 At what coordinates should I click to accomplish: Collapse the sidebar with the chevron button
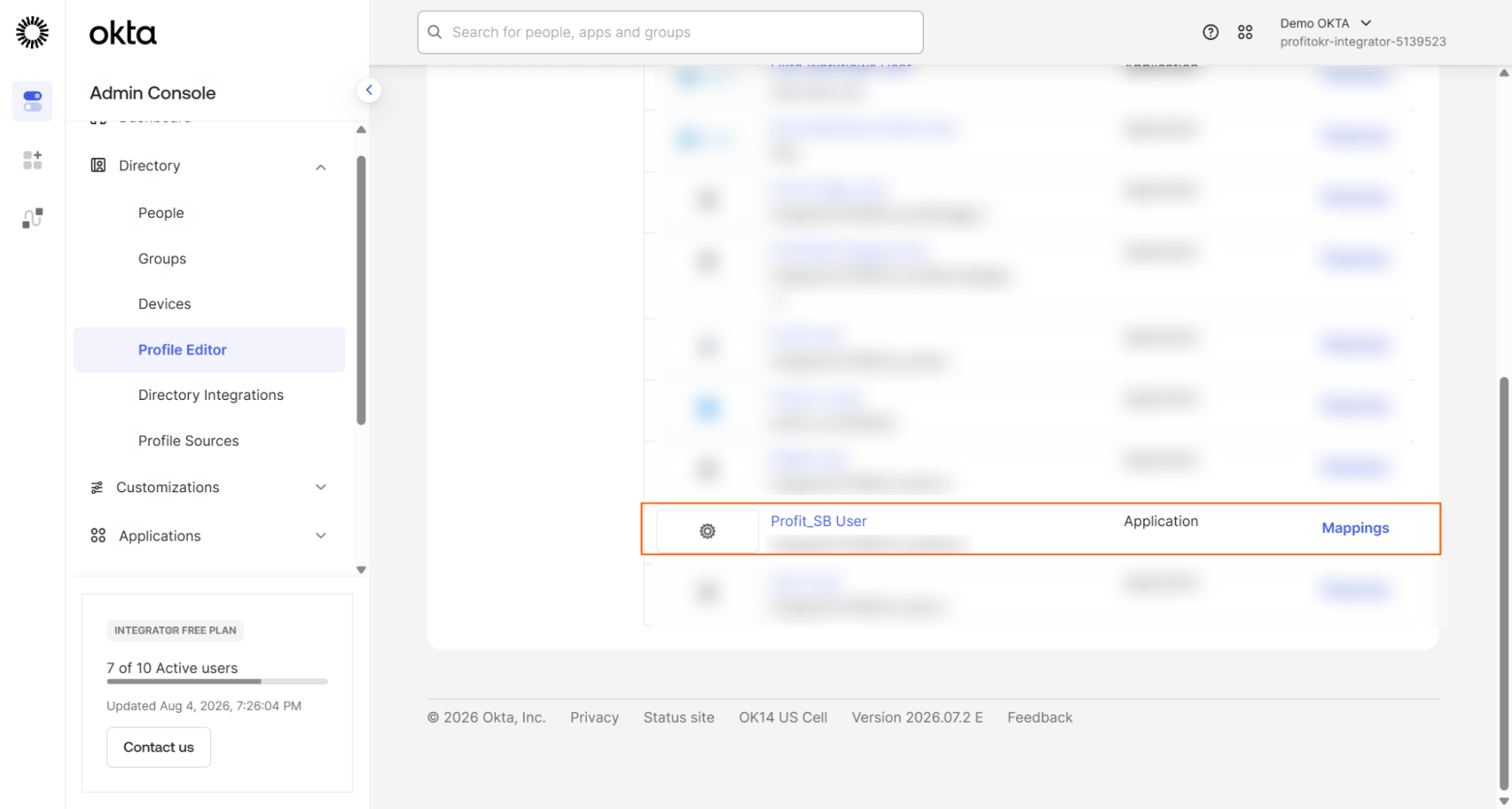click(369, 90)
